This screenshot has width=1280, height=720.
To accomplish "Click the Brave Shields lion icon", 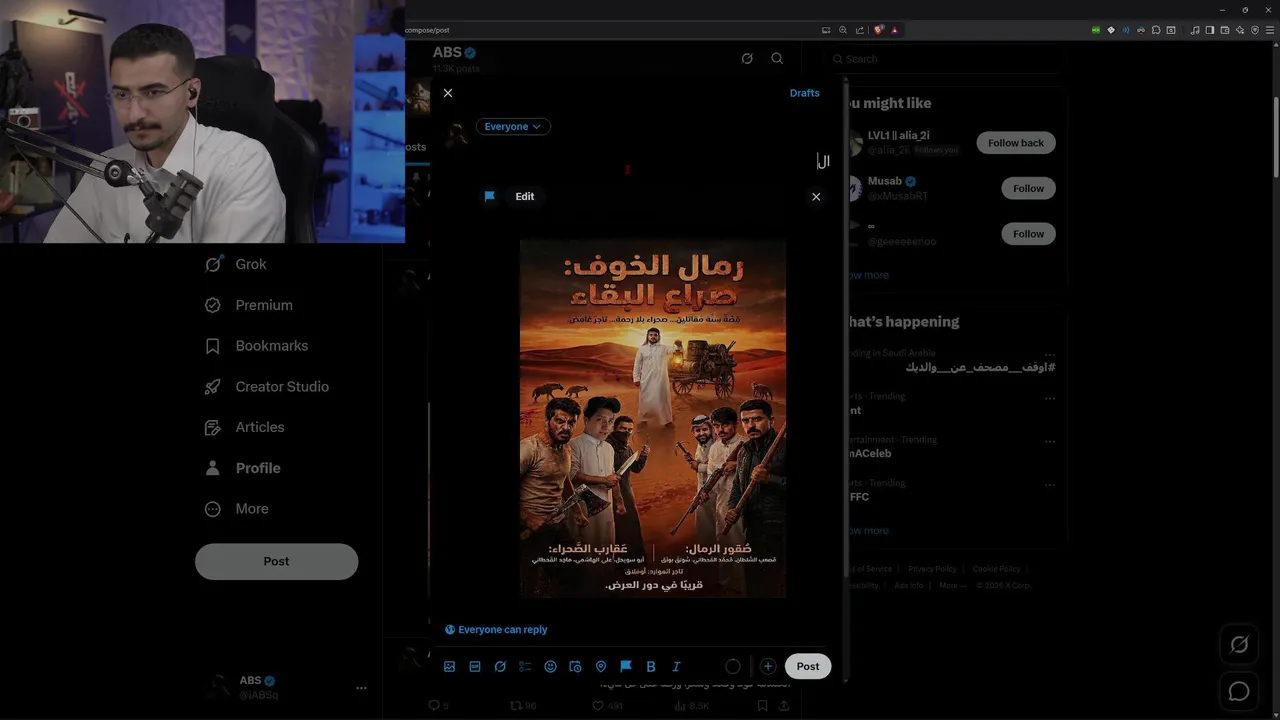I will tap(879, 30).
